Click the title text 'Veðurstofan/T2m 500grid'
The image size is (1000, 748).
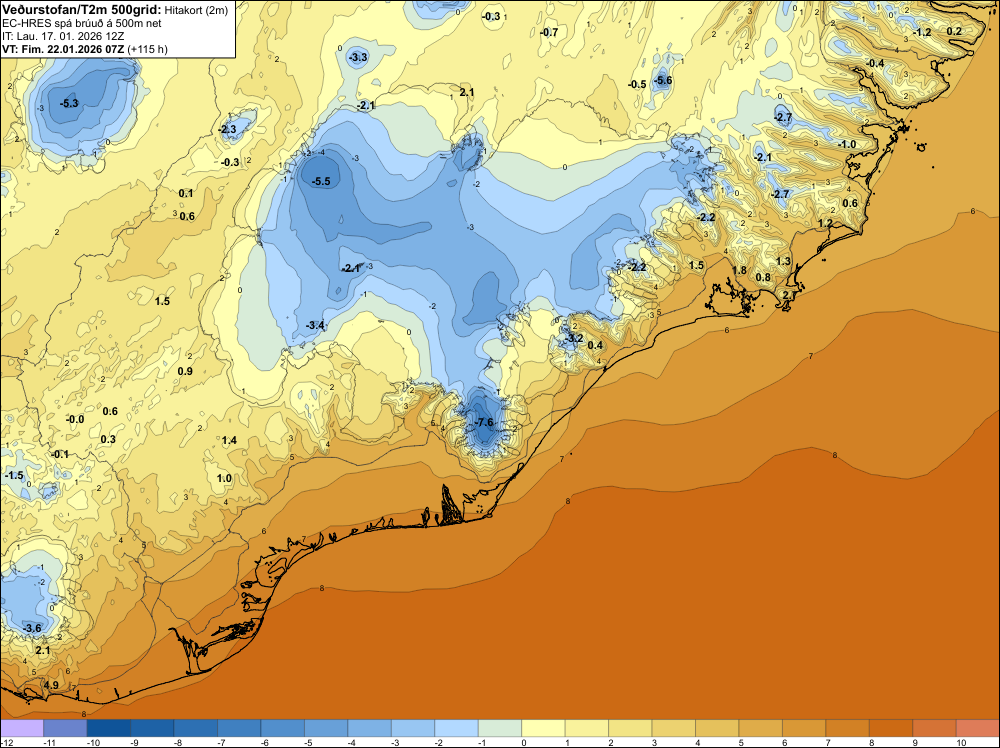(82, 10)
